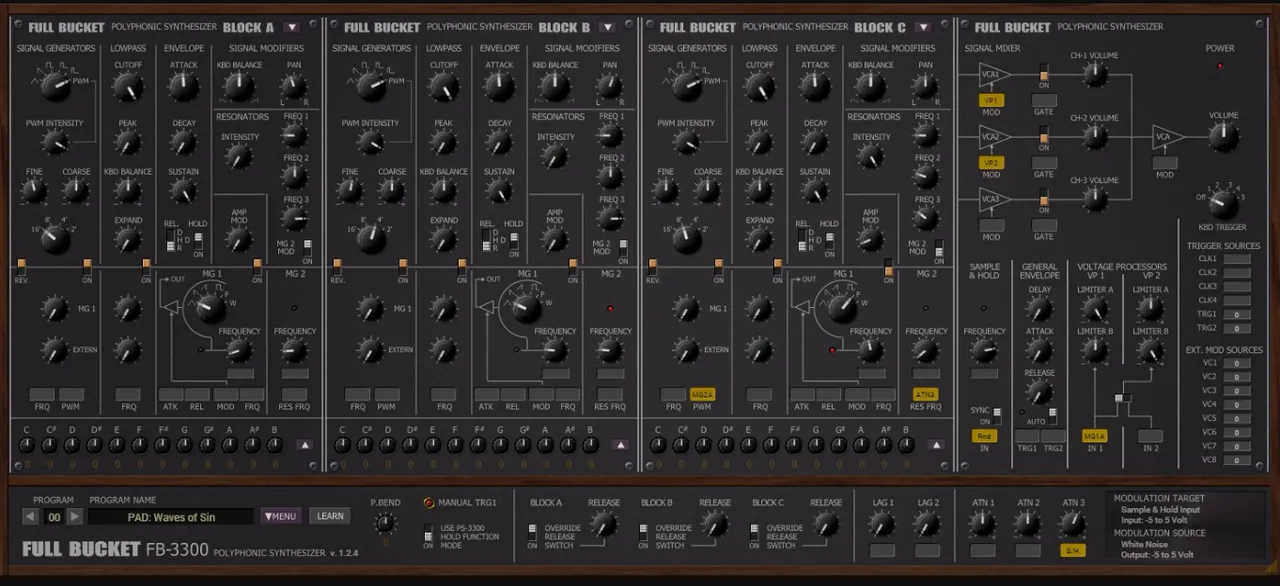Click the Block A waveform selector knob
Viewport: 1280px width, 586px height.
pyautogui.click(x=55, y=86)
